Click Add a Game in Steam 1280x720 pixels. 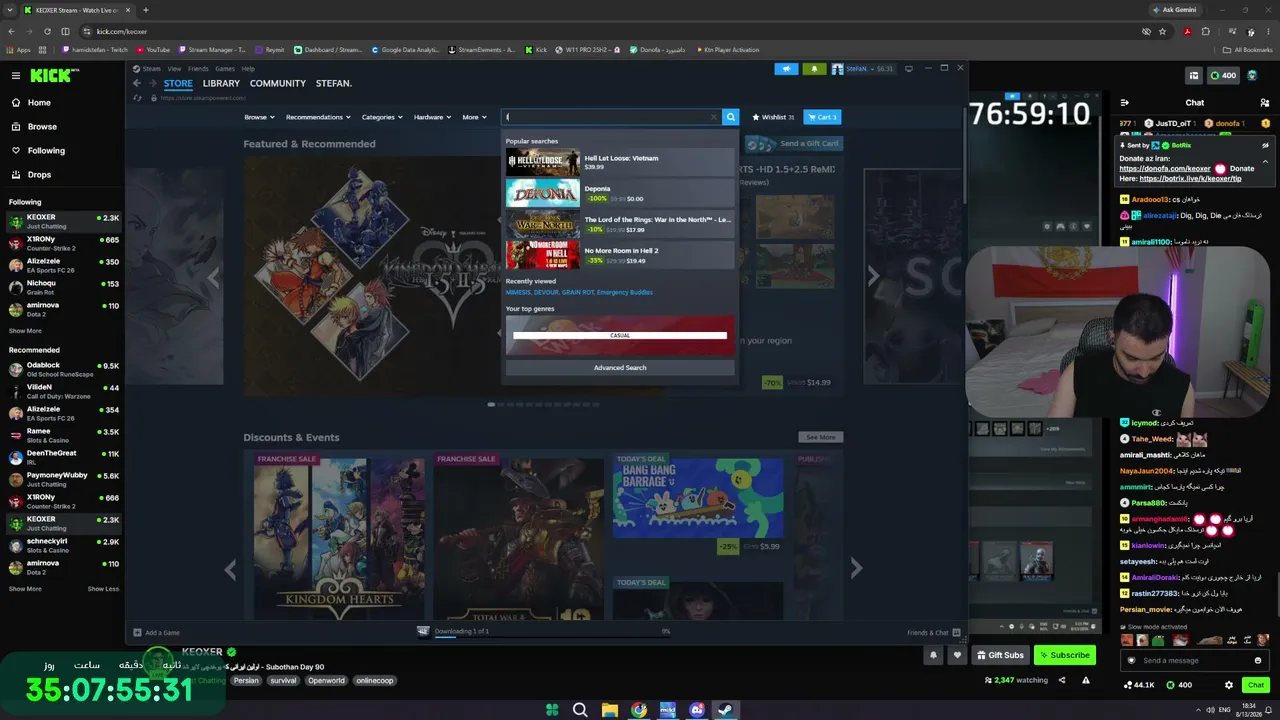click(x=157, y=632)
